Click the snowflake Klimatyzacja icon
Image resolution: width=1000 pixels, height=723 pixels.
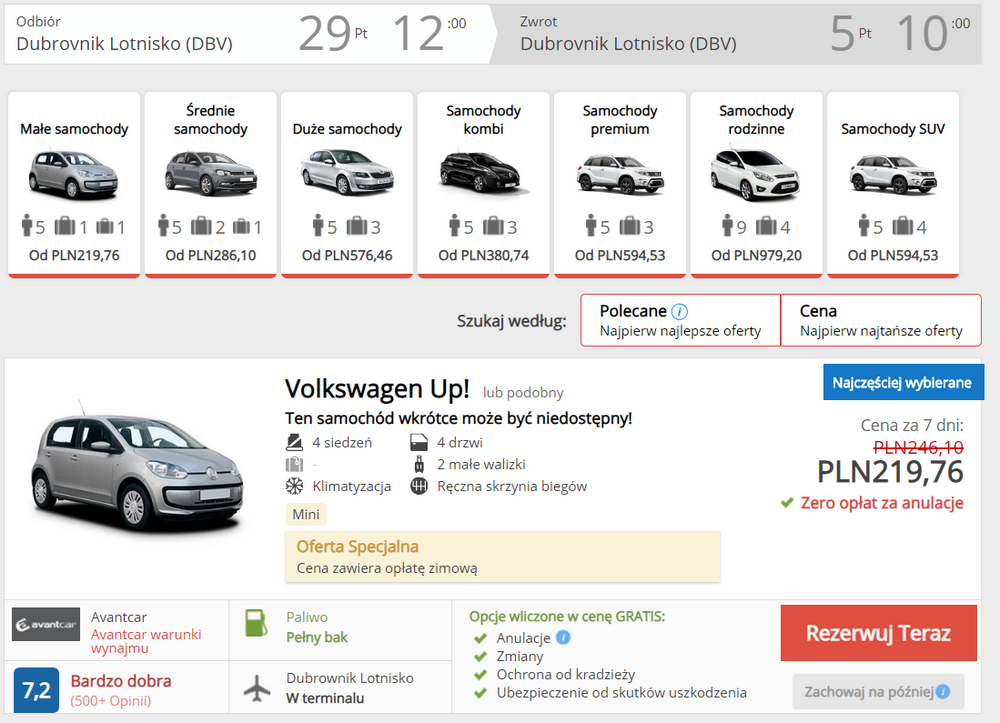294,486
